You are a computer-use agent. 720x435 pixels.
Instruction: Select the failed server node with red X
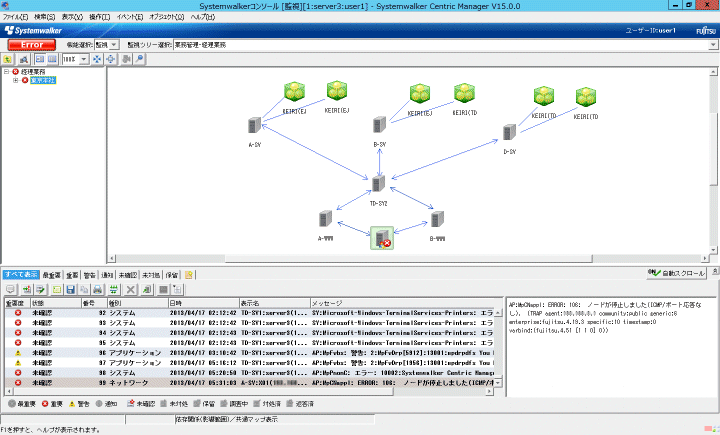click(382, 238)
